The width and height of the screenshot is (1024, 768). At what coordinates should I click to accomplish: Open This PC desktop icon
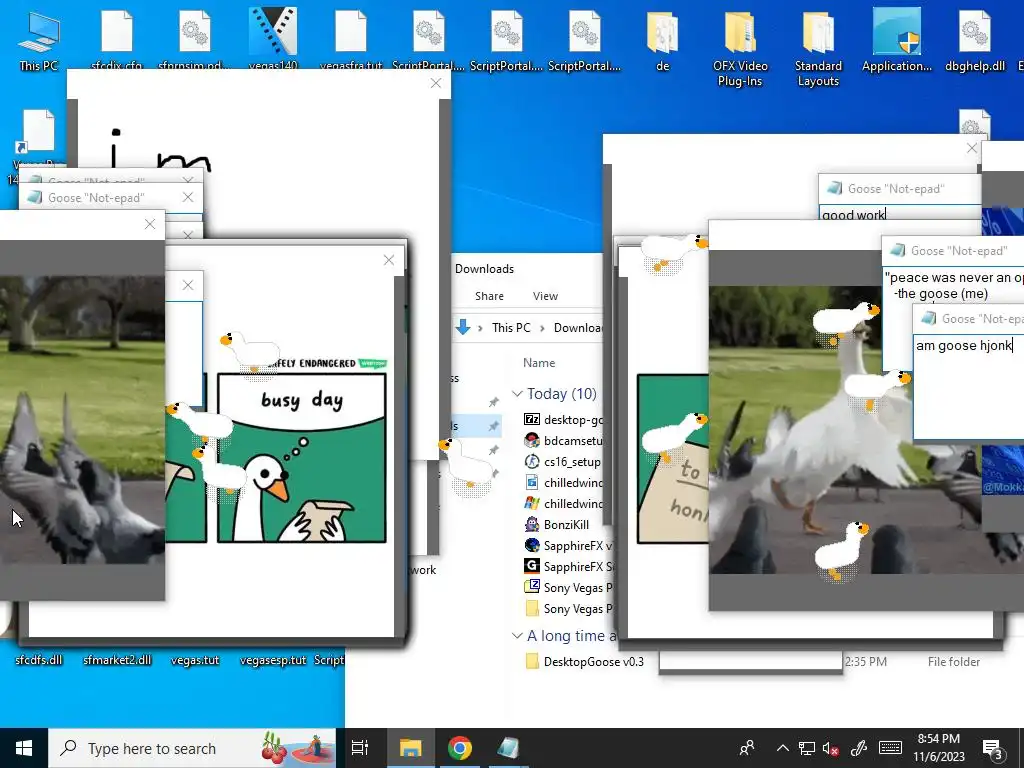click(x=39, y=40)
